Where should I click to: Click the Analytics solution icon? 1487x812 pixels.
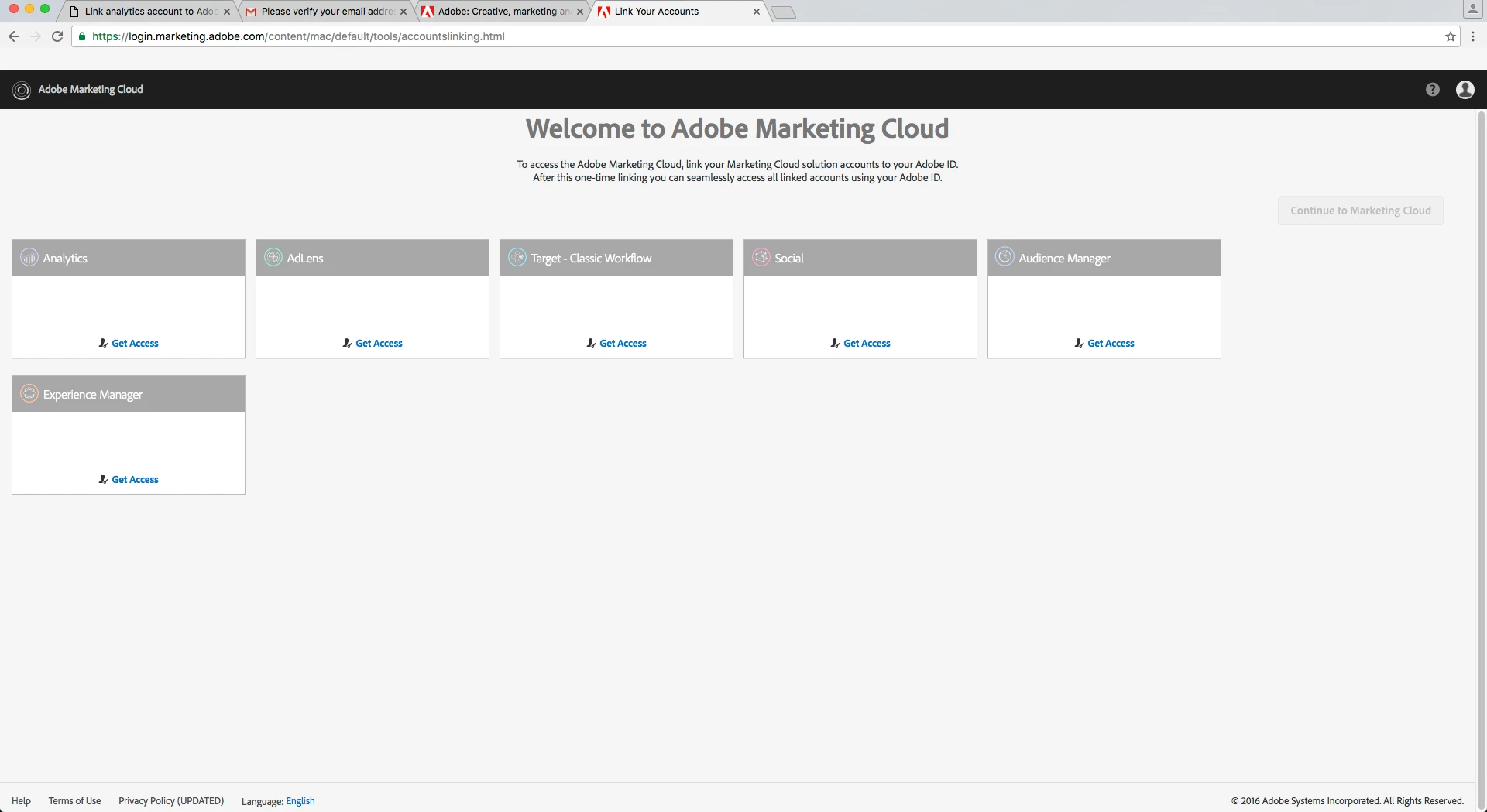pos(29,258)
